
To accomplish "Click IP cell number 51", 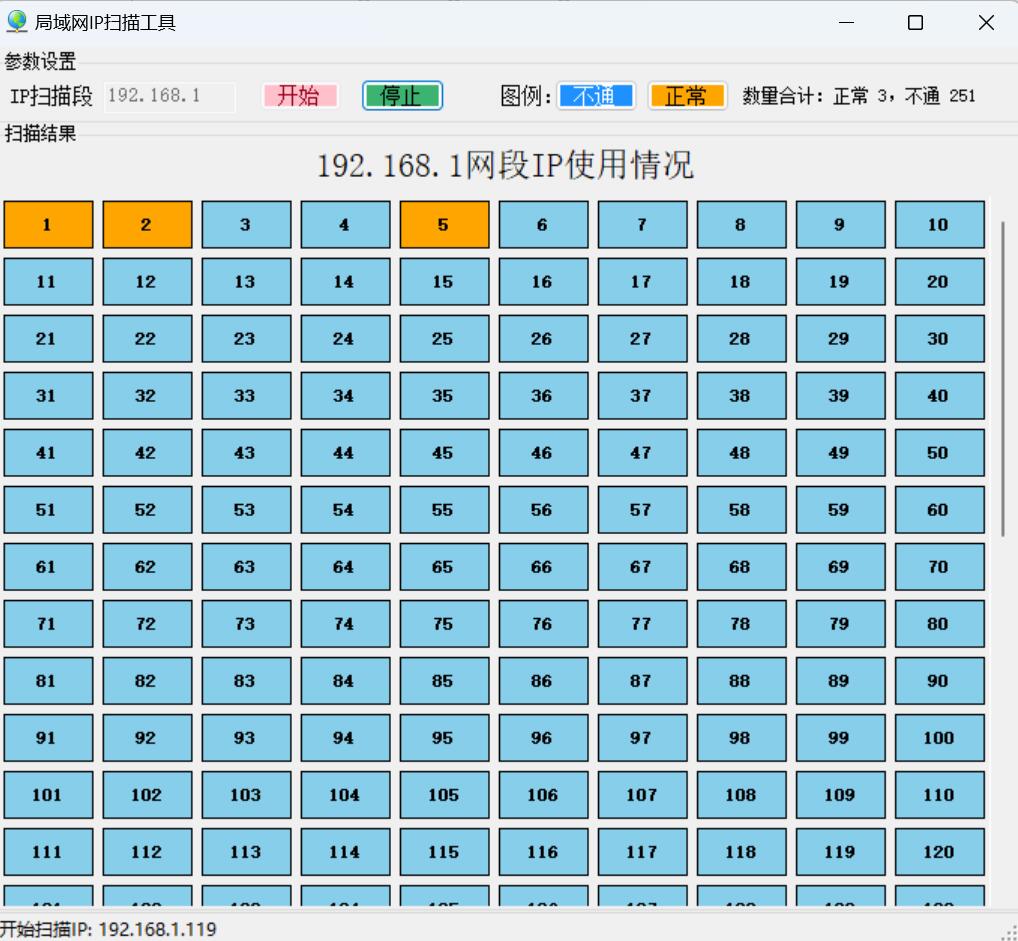I will point(48,510).
